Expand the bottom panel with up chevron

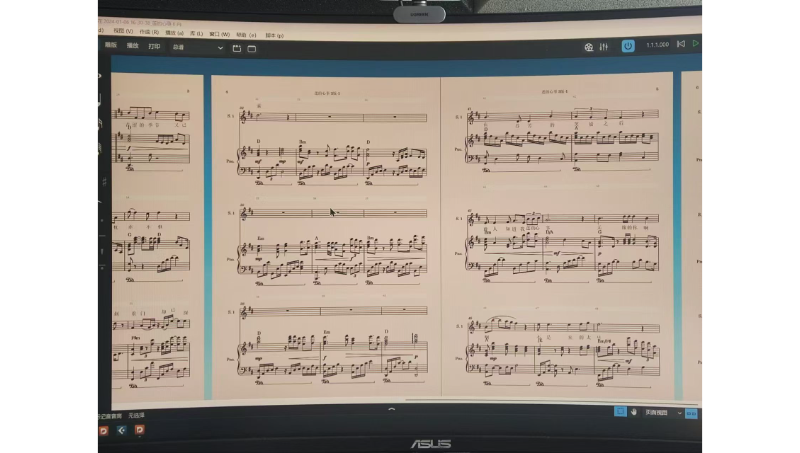tap(391, 409)
